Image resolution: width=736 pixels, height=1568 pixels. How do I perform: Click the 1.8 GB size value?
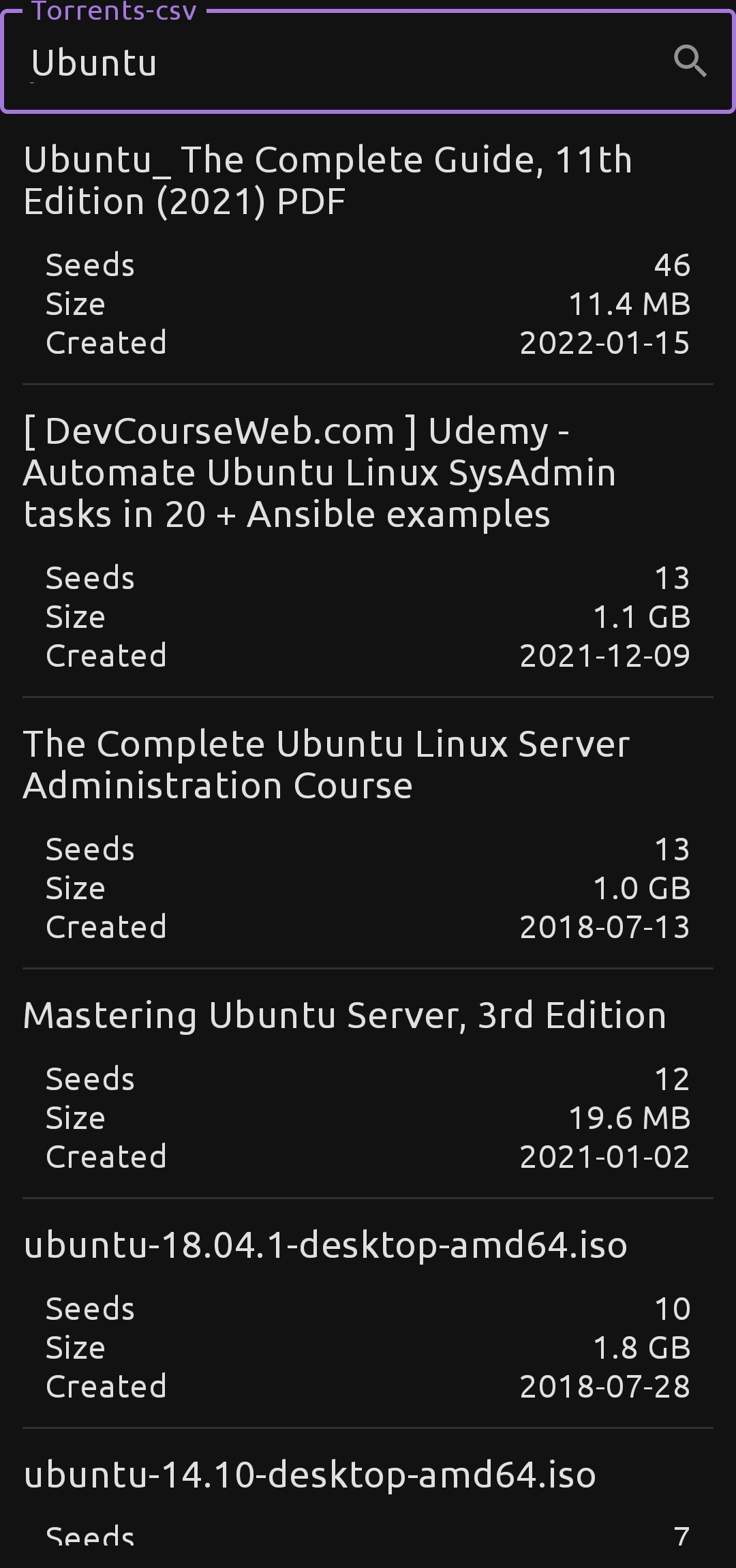tap(641, 1348)
